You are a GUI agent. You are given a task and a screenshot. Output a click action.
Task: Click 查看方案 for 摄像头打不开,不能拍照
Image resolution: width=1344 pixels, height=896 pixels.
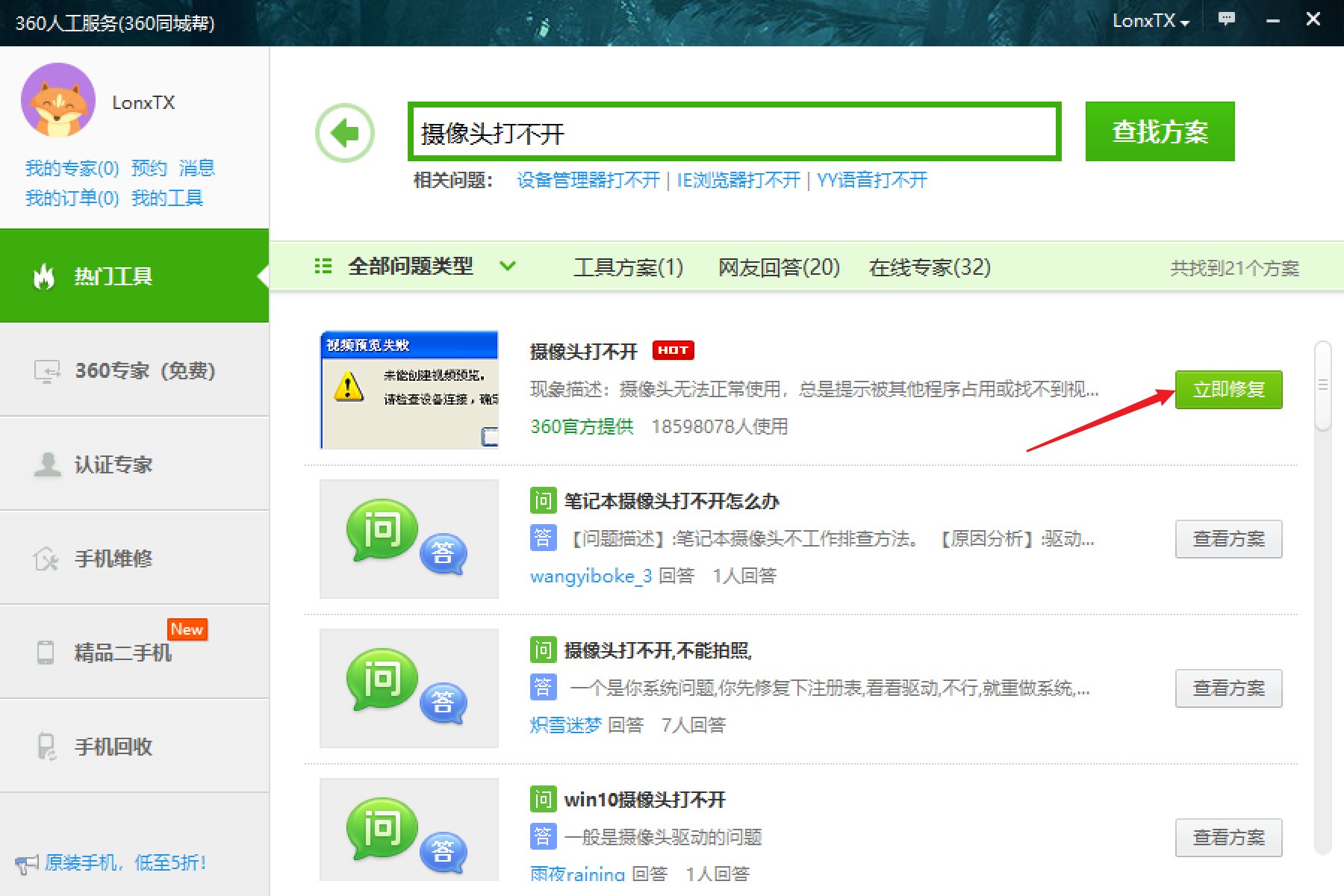(1228, 688)
